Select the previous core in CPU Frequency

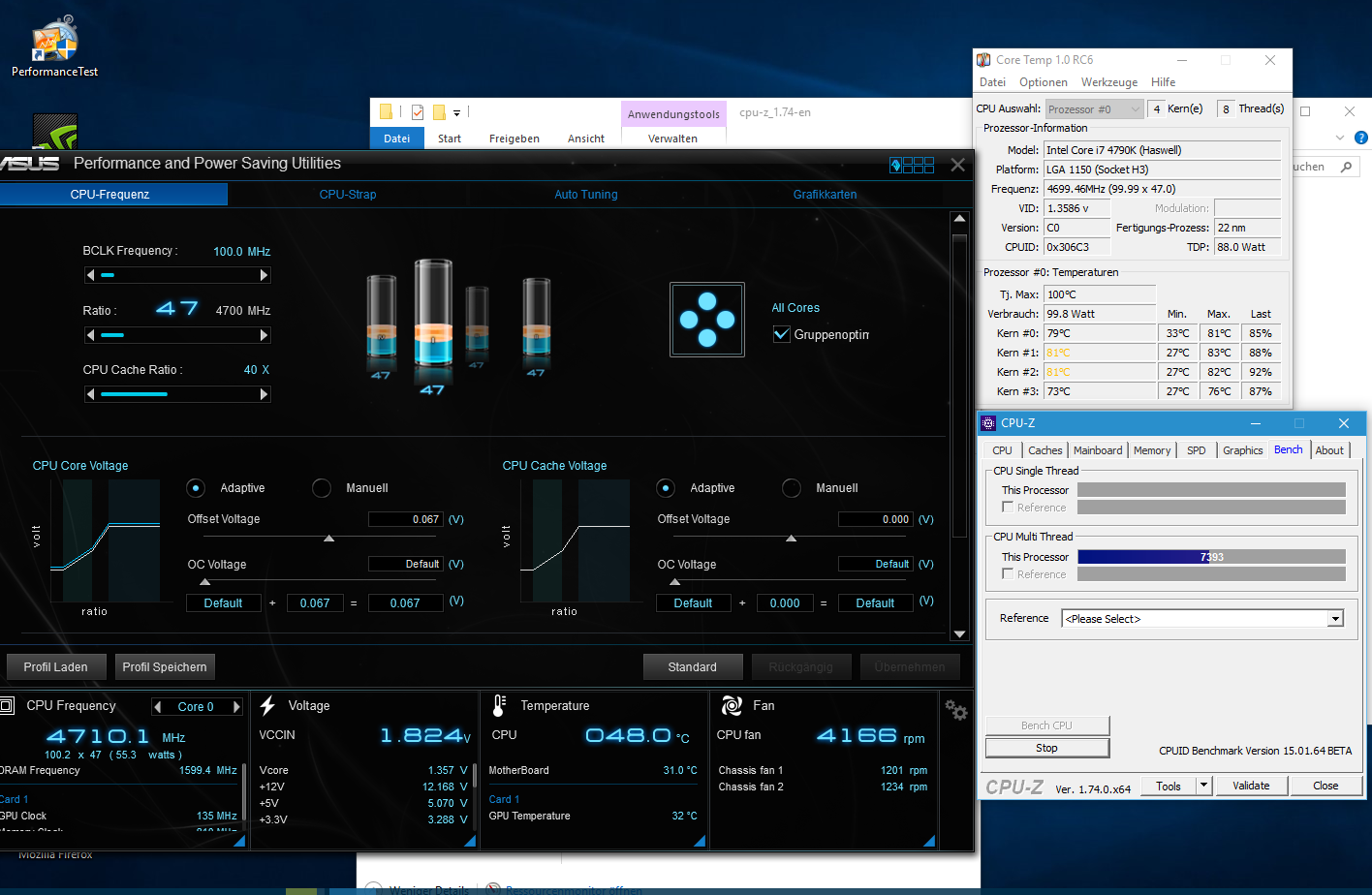coord(158,707)
